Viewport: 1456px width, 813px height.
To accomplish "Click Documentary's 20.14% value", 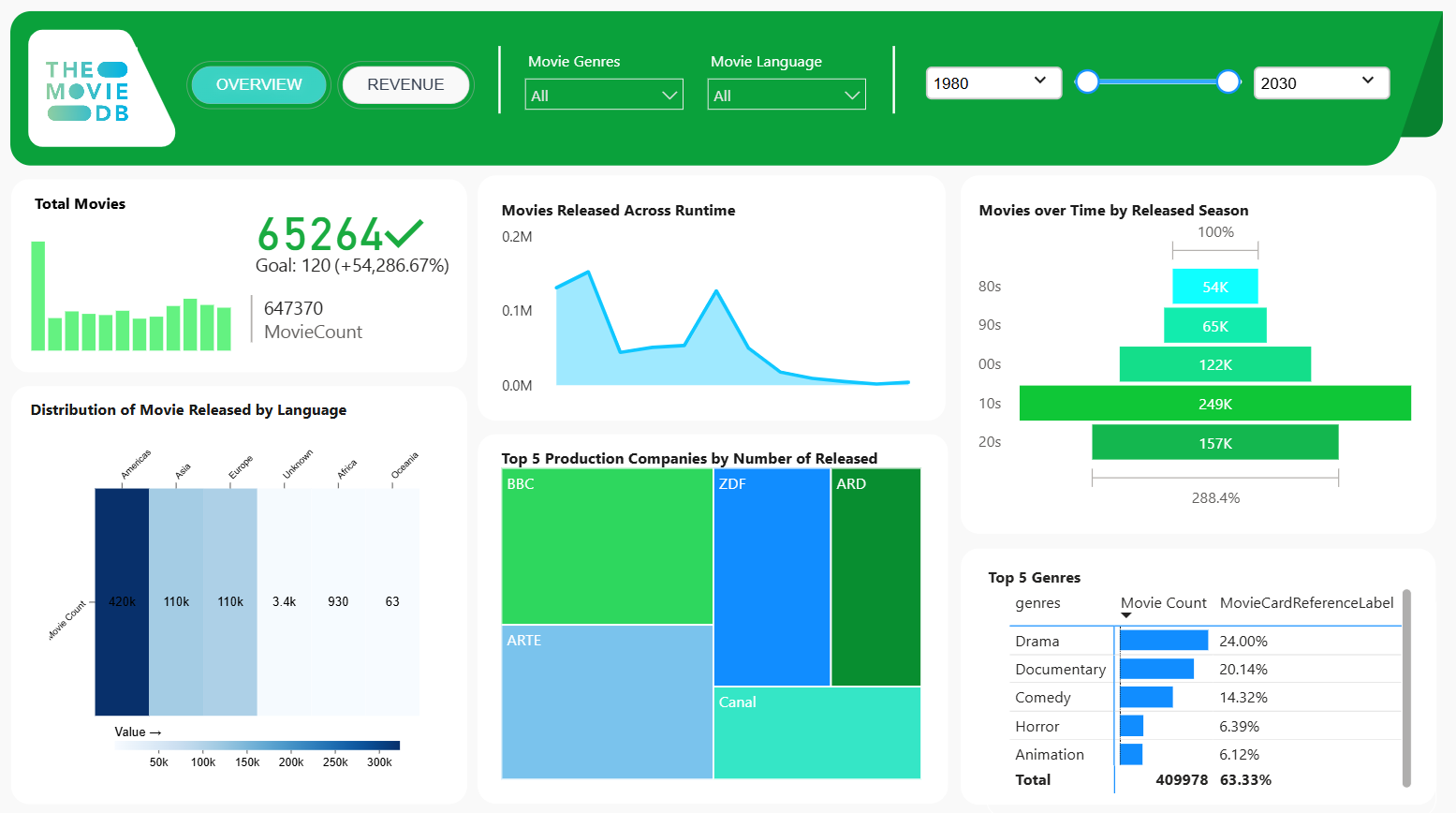I will pyautogui.click(x=1243, y=670).
